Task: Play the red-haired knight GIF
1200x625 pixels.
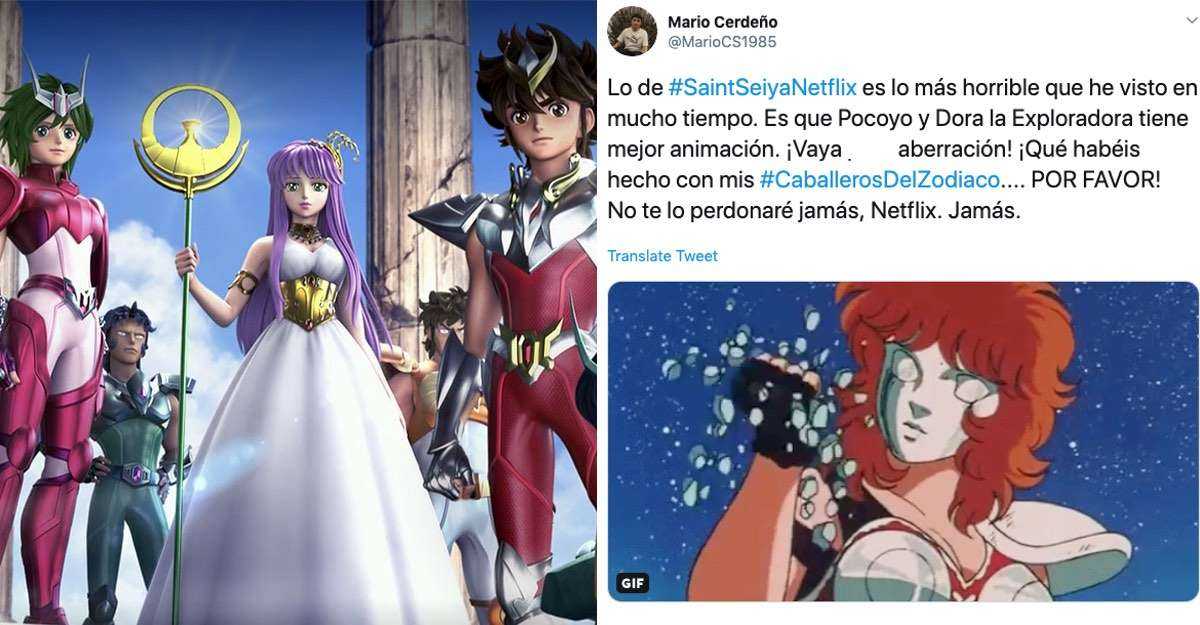Action: pos(903,441)
